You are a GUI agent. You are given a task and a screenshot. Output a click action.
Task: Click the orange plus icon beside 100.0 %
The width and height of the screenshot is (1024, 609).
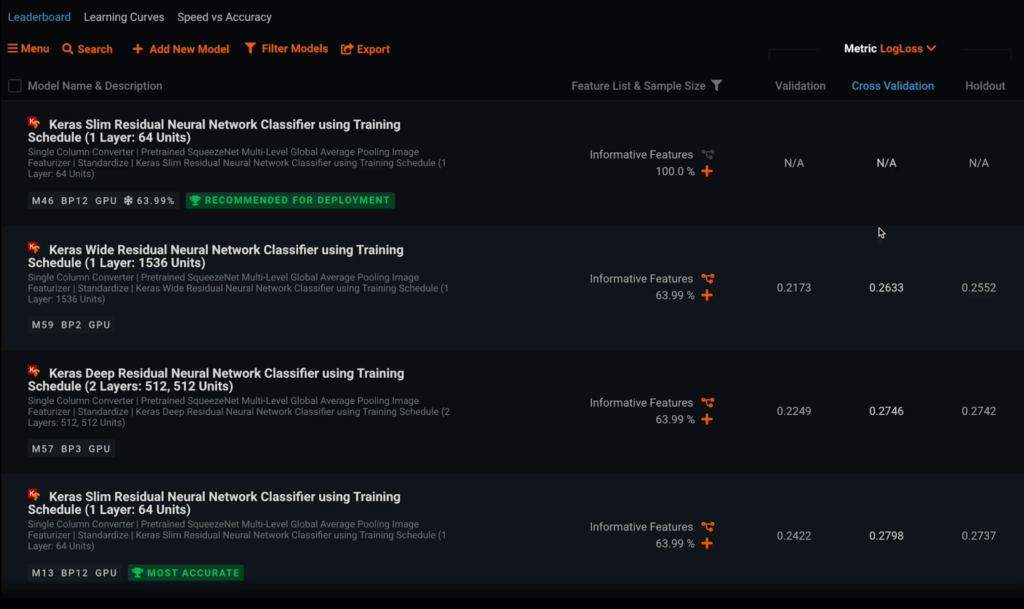707,172
